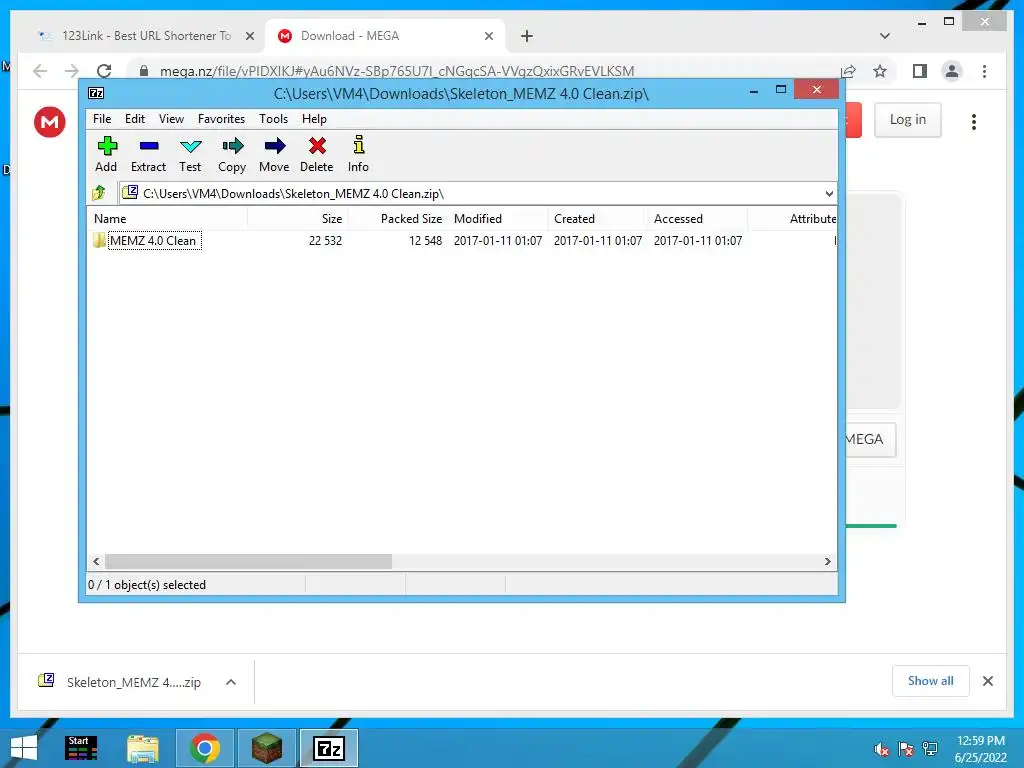The width and height of the screenshot is (1024, 768).
Task: Click the Log in button on MEGA
Action: point(908,120)
